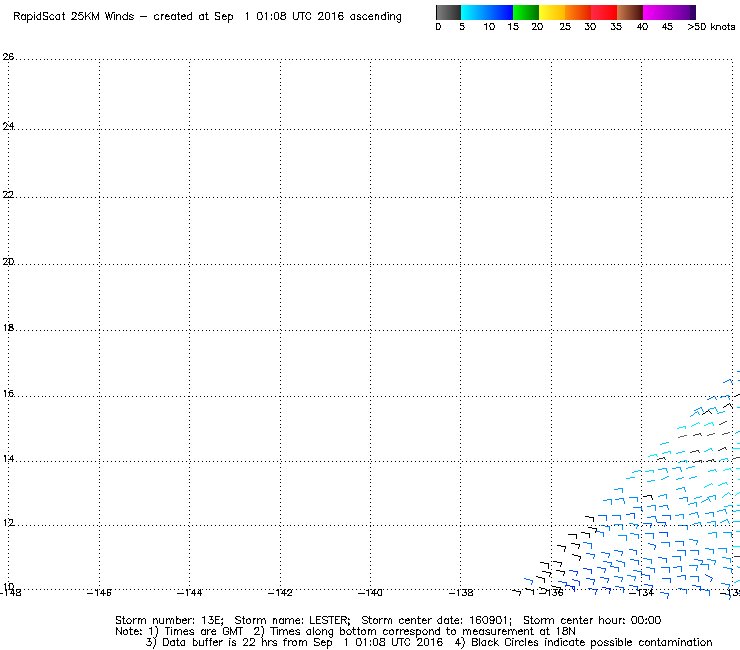Click longitude axis label -144
The width and height of the screenshot is (740, 650).
[x=189, y=592]
